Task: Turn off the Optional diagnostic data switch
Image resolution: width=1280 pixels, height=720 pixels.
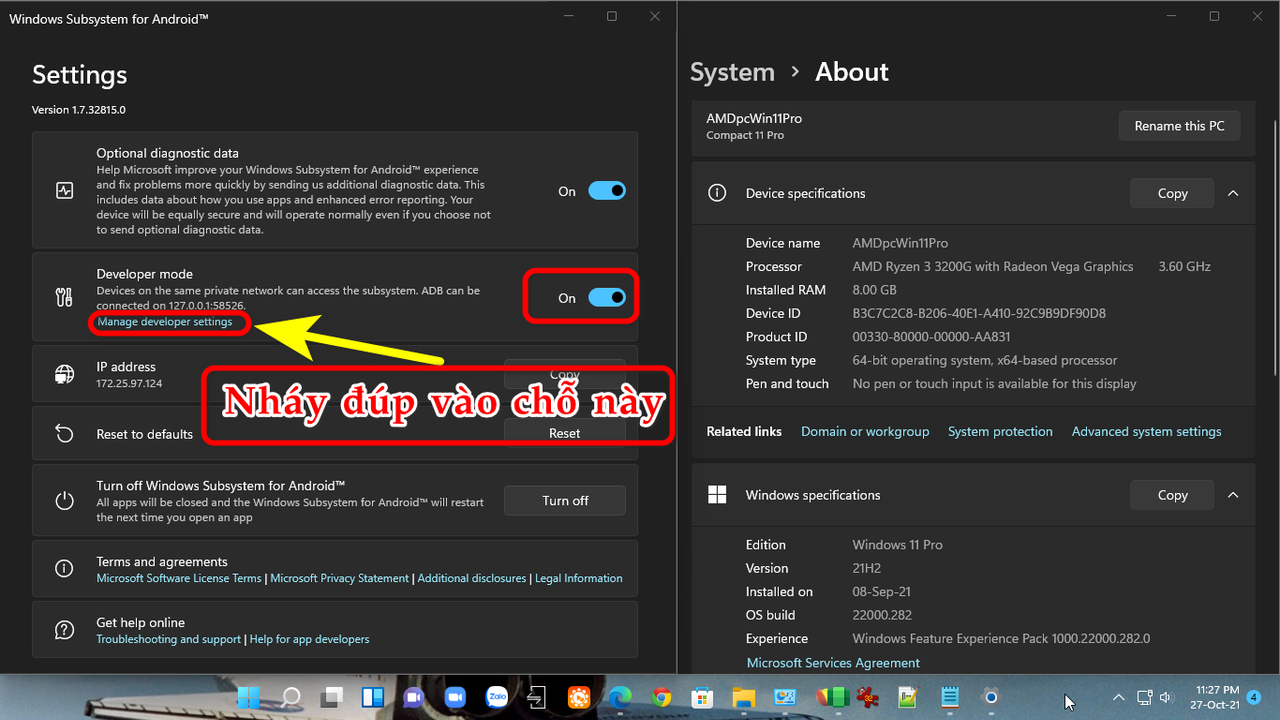Action: click(x=607, y=191)
